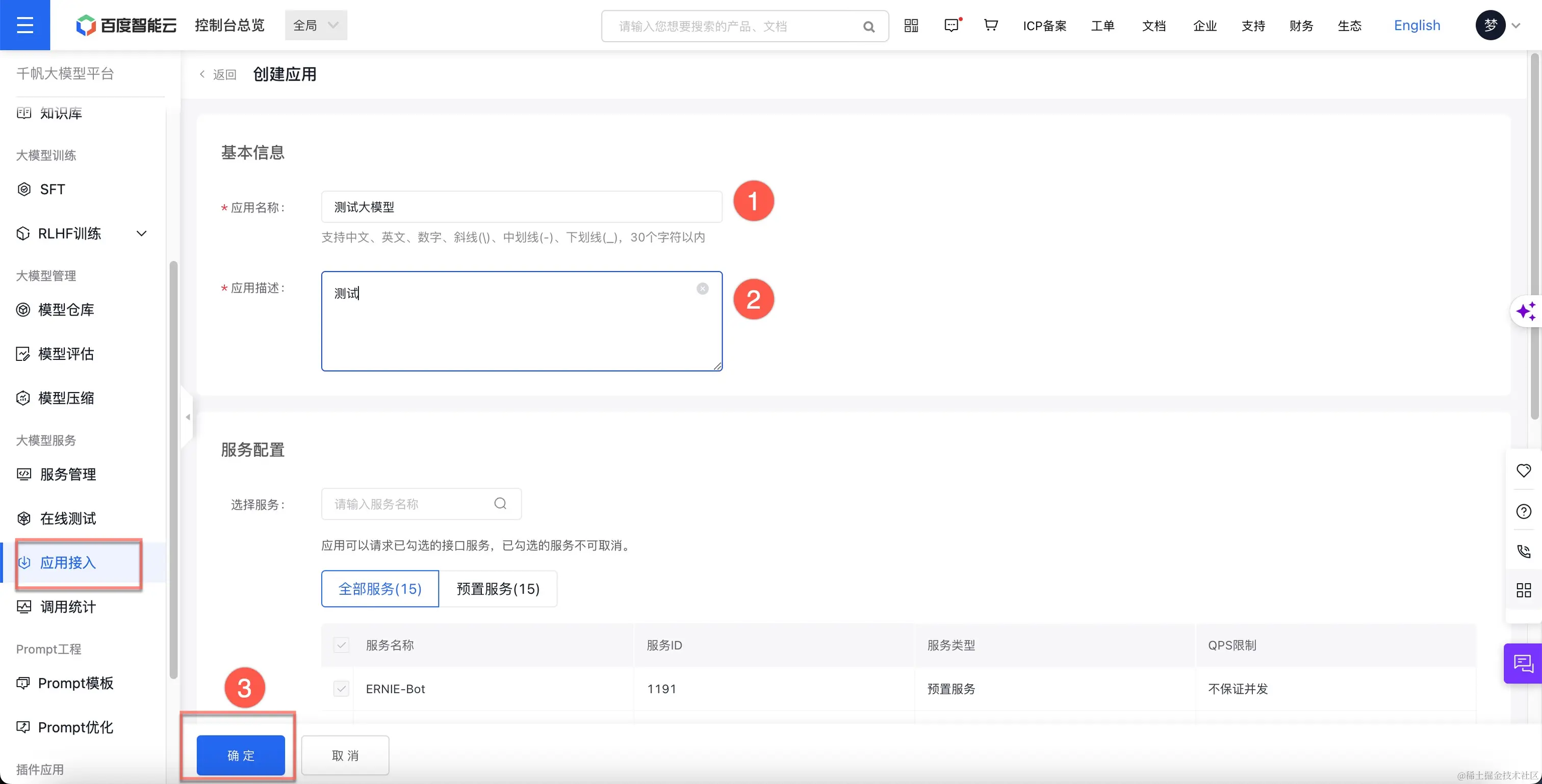The image size is (1542, 784).
Task: Click the phone contact icon
Action: pyautogui.click(x=1524, y=551)
